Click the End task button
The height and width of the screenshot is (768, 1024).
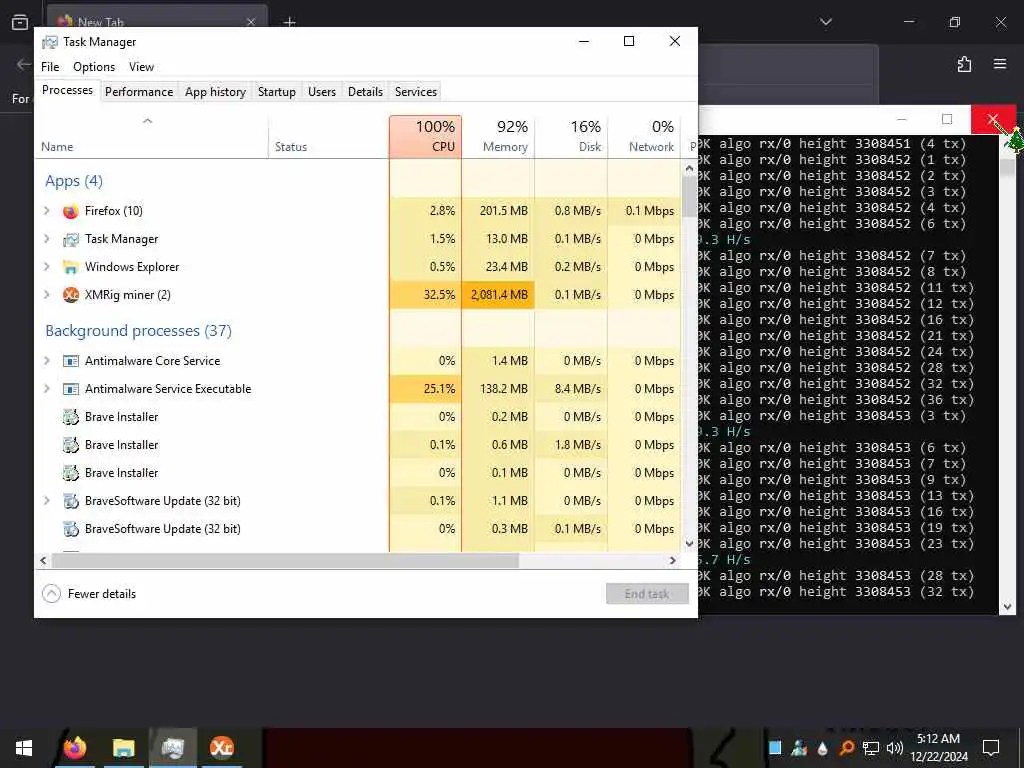tap(647, 594)
